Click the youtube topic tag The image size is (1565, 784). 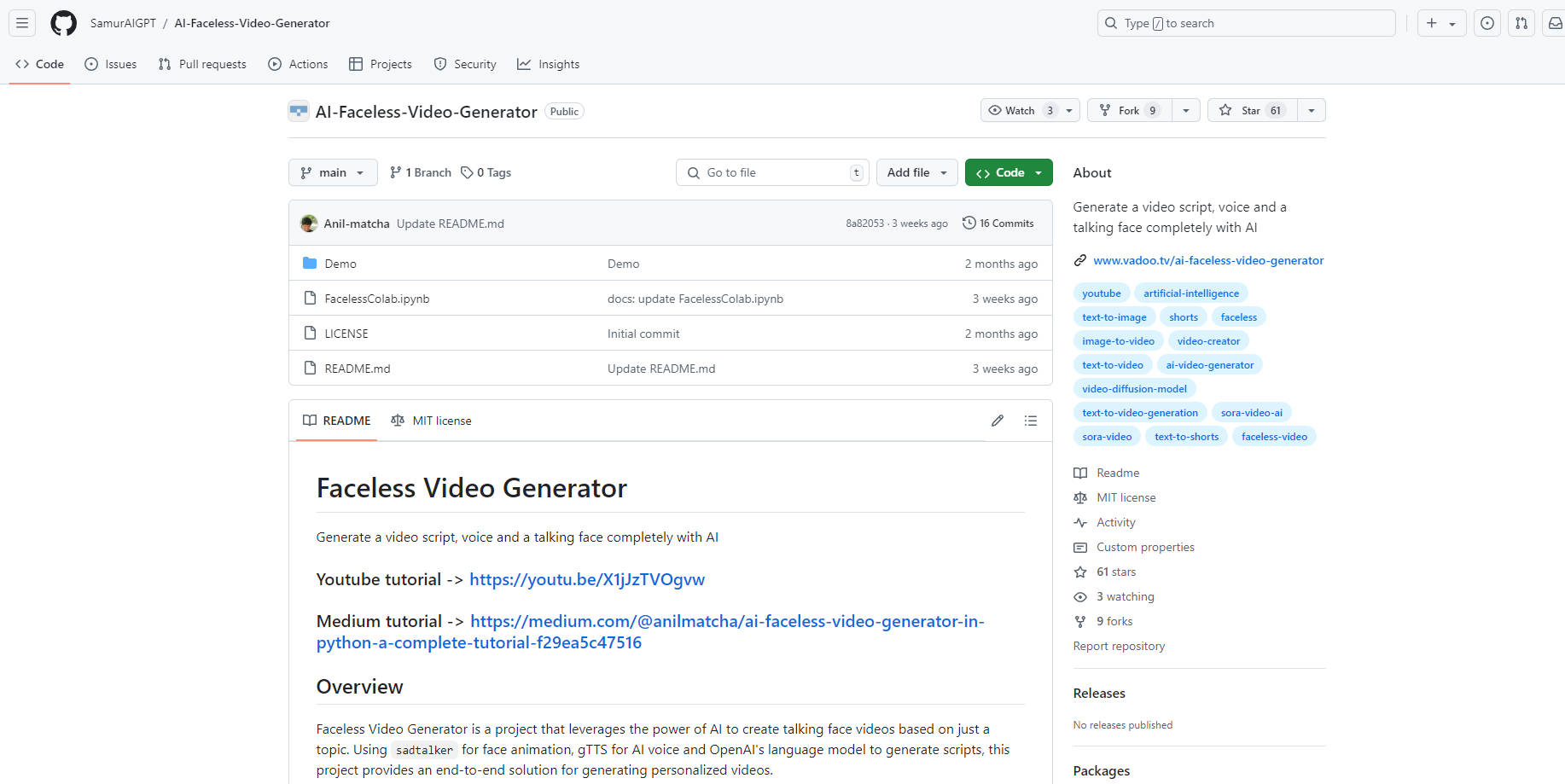click(x=1102, y=293)
